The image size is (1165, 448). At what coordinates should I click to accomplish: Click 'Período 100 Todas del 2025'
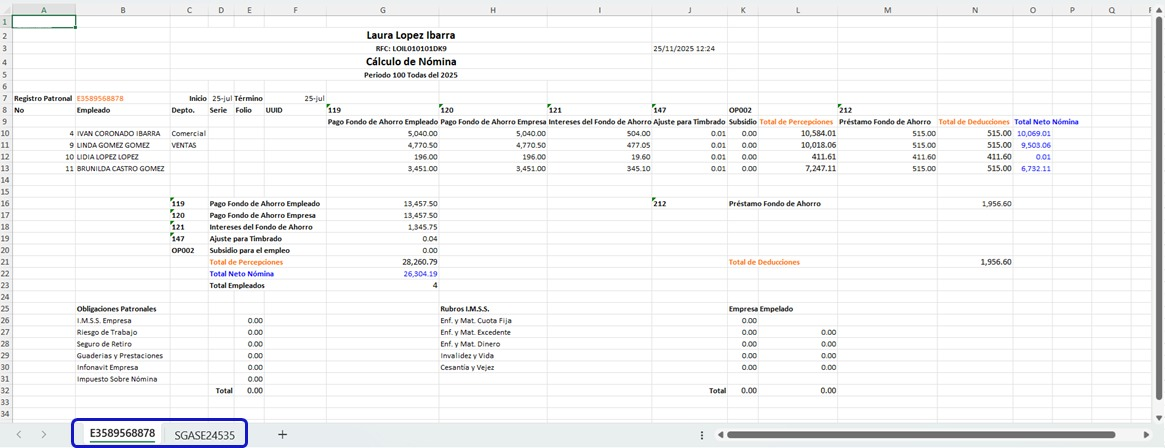point(411,75)
